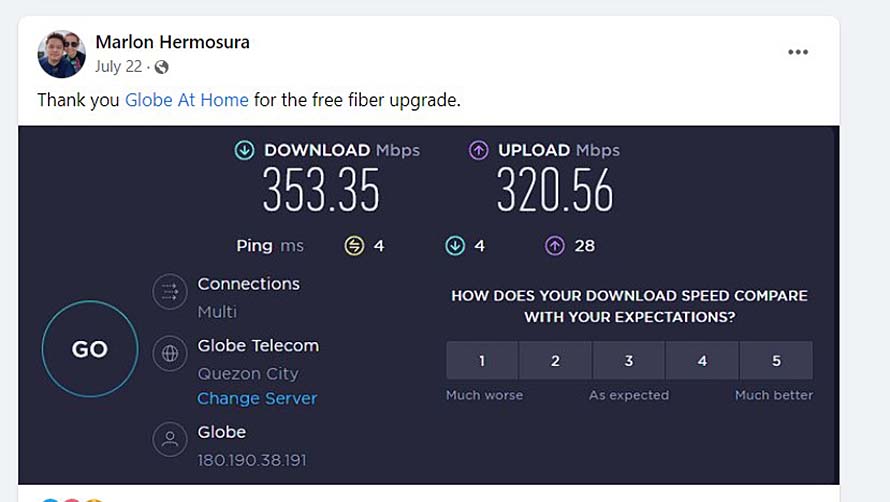This screenshot has height=502, width=890.
Task: Select rating 5, much better
Action: [776, 361]
